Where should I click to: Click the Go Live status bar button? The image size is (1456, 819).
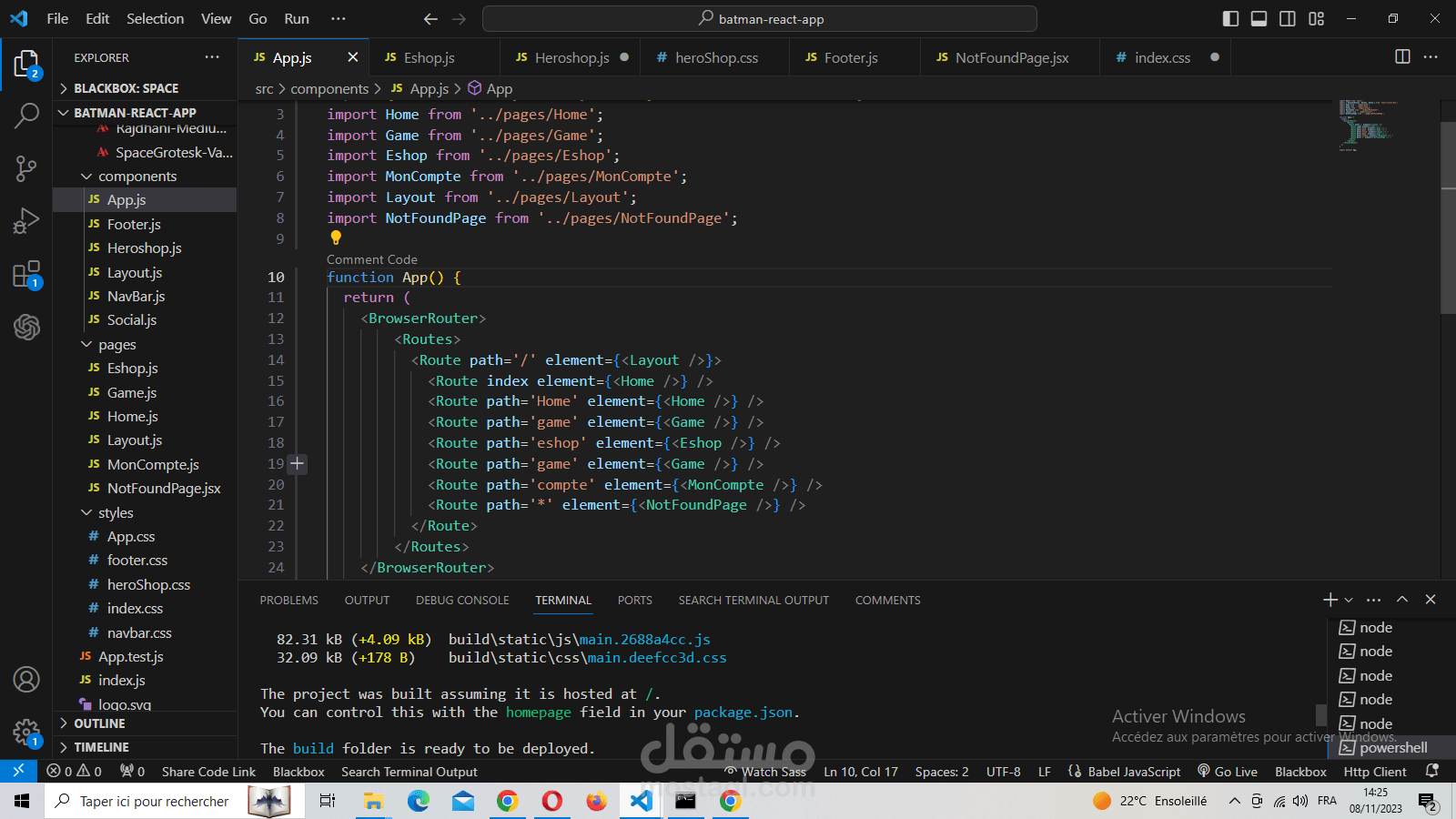pos(1228,771)
